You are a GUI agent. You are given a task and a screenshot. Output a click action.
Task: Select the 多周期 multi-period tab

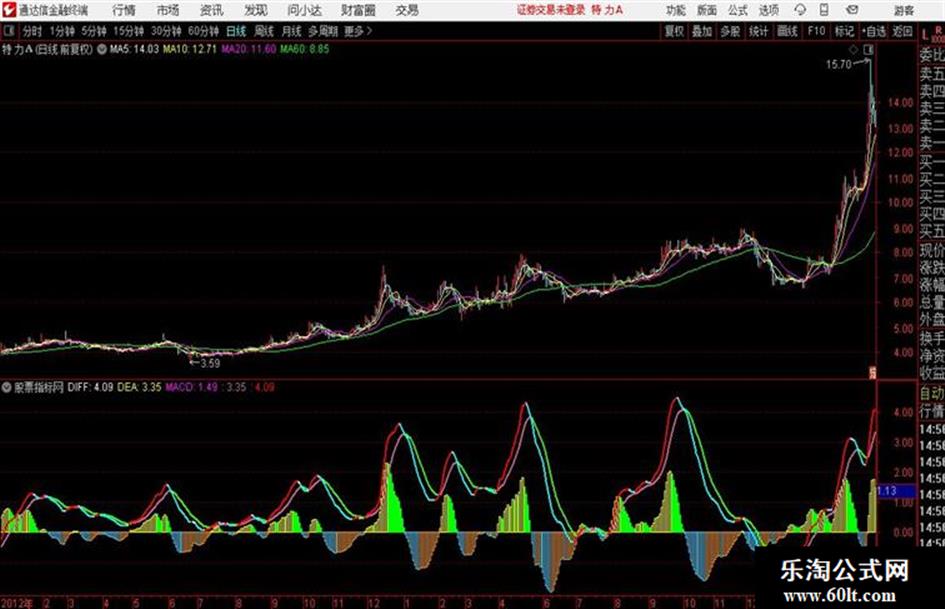tap(323, 31)
